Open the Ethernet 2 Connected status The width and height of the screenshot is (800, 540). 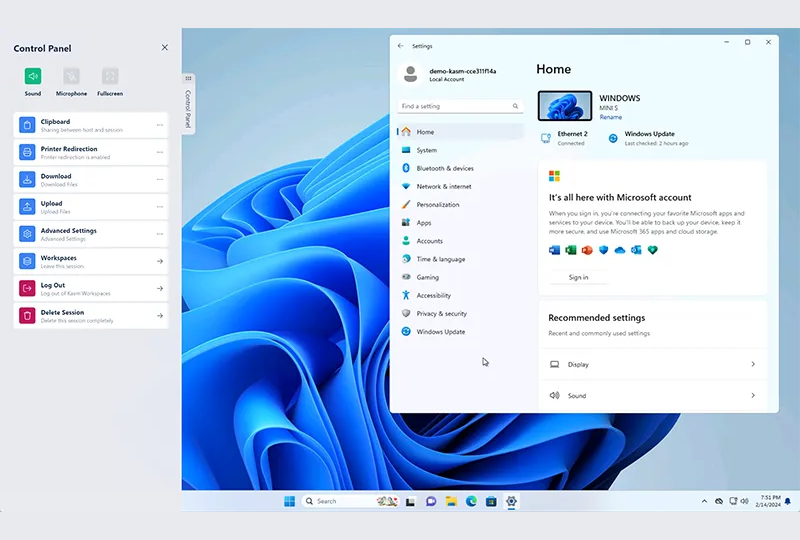[x=564, y=138]
